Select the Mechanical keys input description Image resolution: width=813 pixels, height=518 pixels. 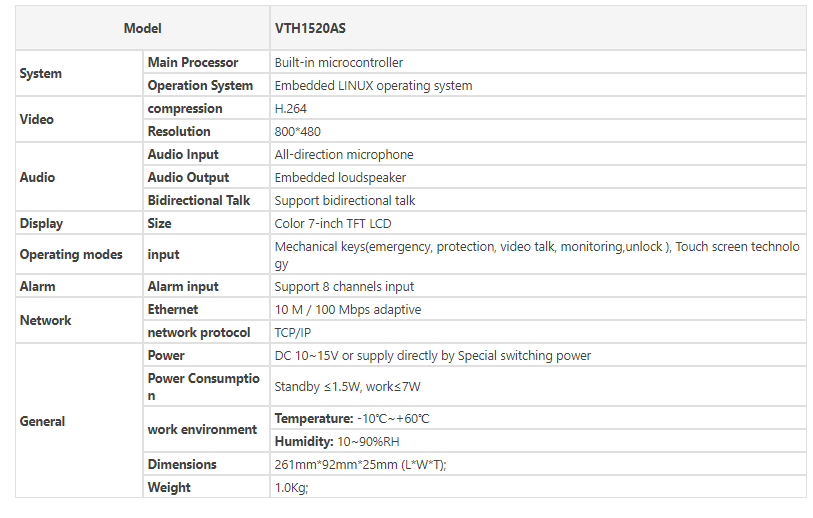538,254
